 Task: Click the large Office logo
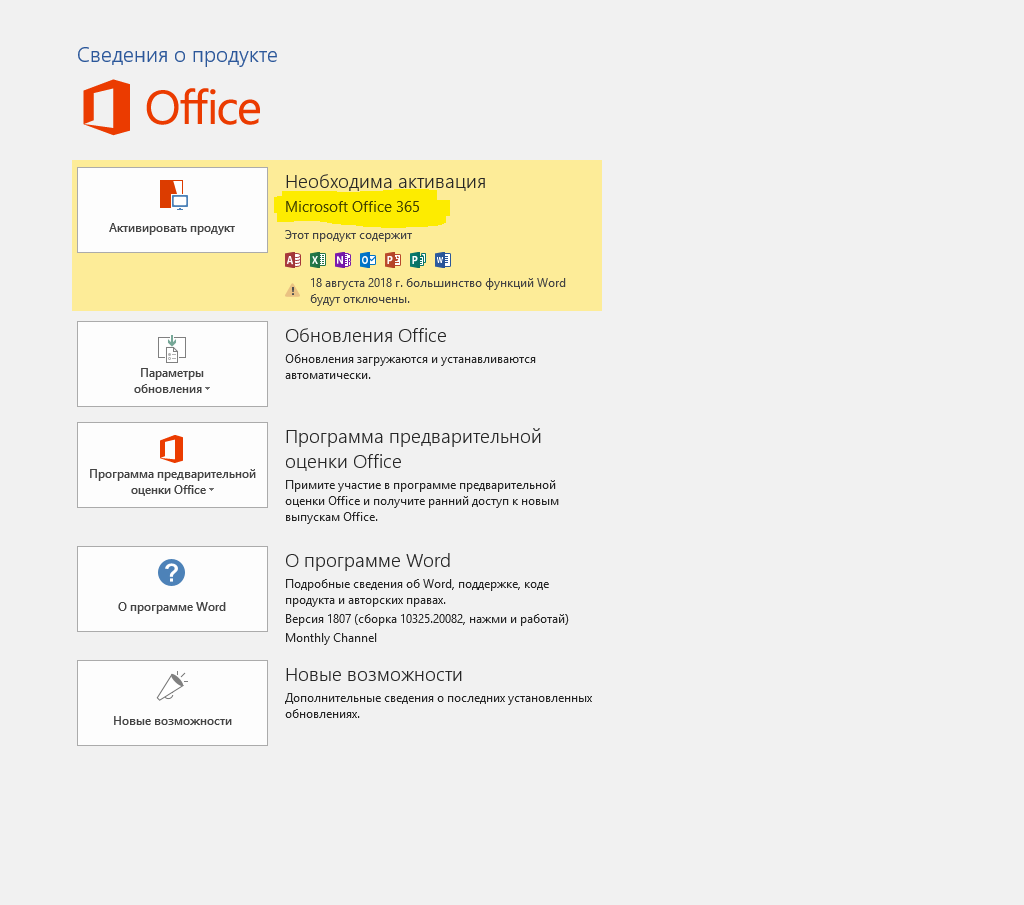tap(172, 108)
